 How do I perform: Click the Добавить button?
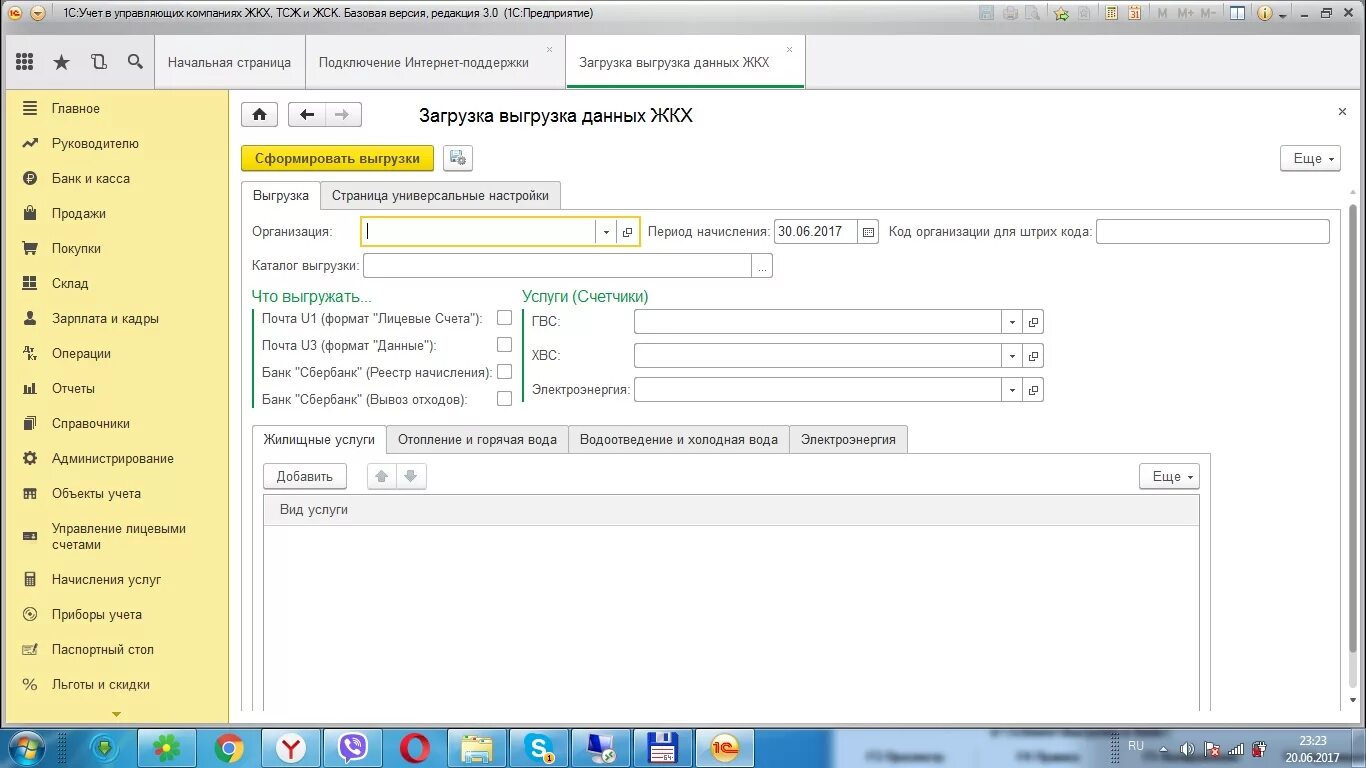pyautogui.click(x=305, y=476)
